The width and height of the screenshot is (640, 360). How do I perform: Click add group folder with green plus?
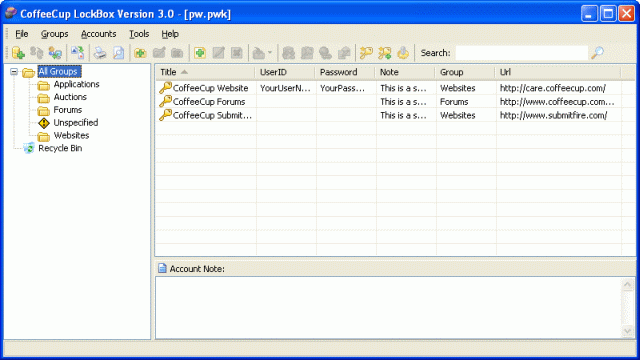point(140,53)
